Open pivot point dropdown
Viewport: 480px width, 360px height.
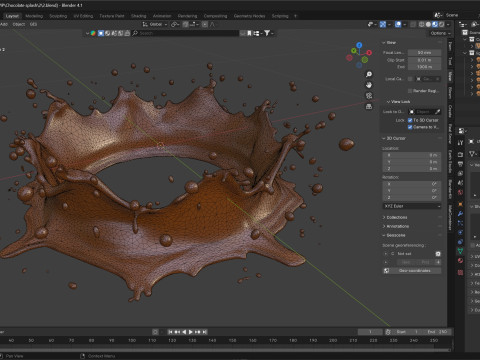pyautogui.click(x=176, y=24)
